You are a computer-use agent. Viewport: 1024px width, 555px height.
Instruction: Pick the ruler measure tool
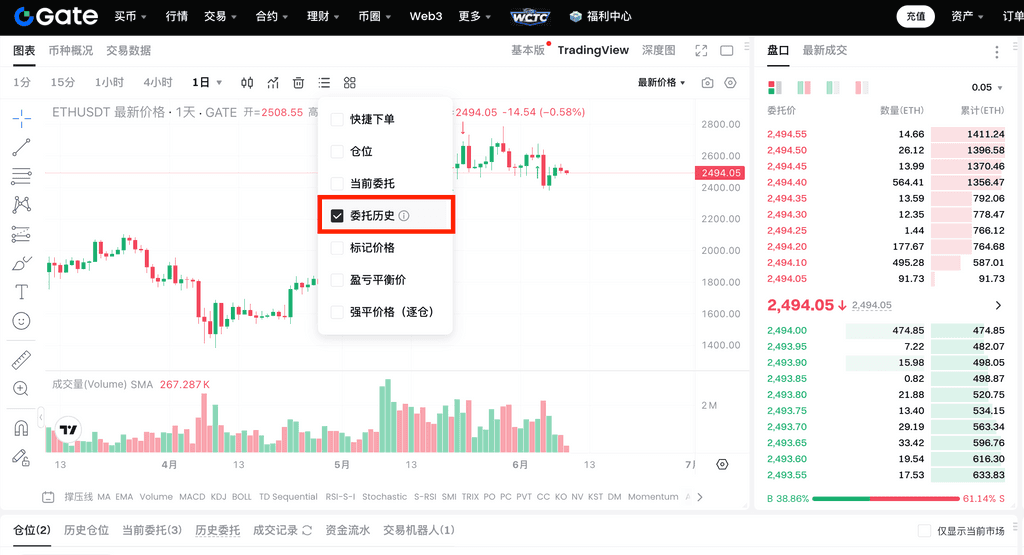(21, 360)
